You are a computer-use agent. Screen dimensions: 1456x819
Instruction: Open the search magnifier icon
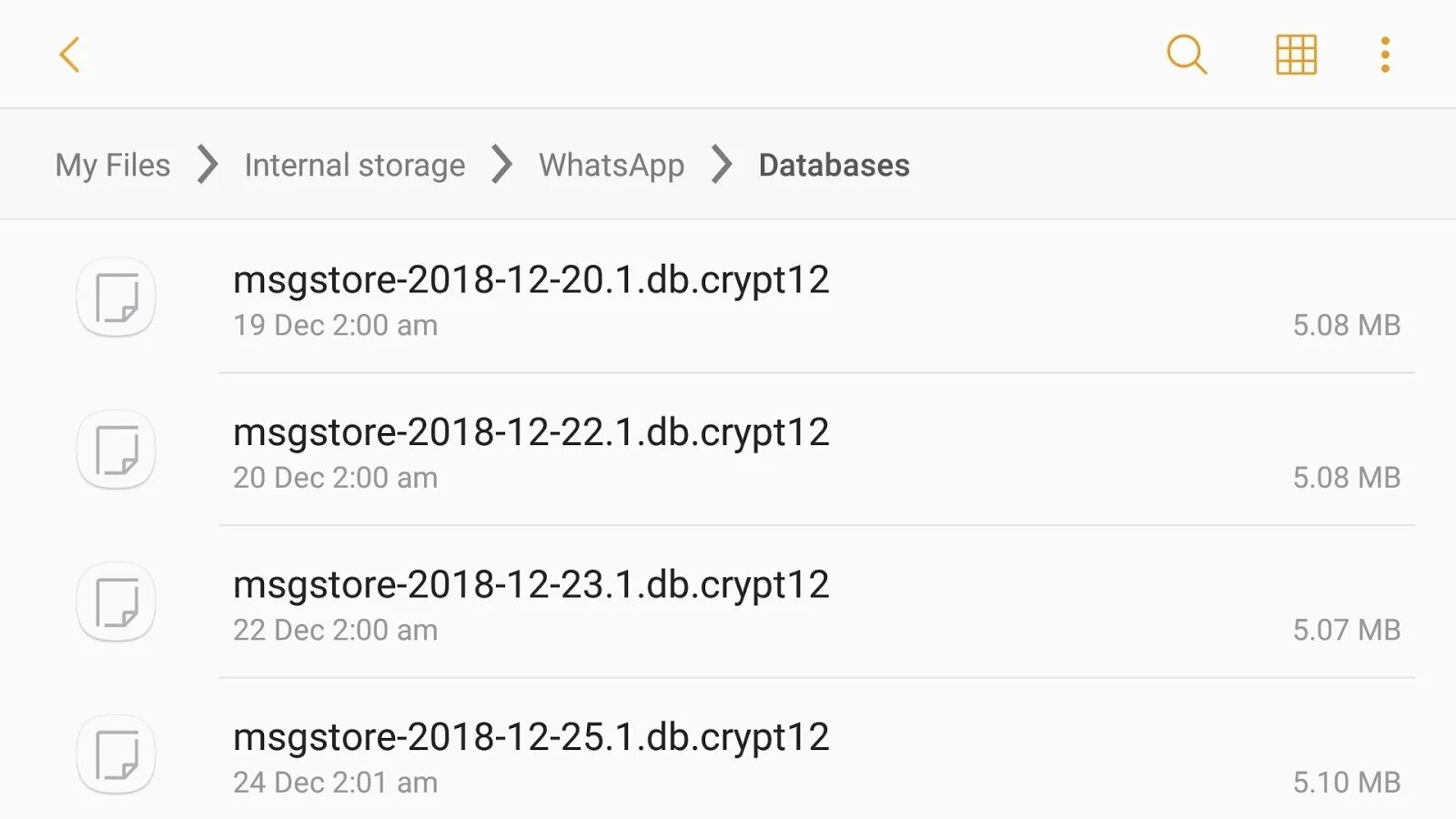click(x=1187, y=55)
